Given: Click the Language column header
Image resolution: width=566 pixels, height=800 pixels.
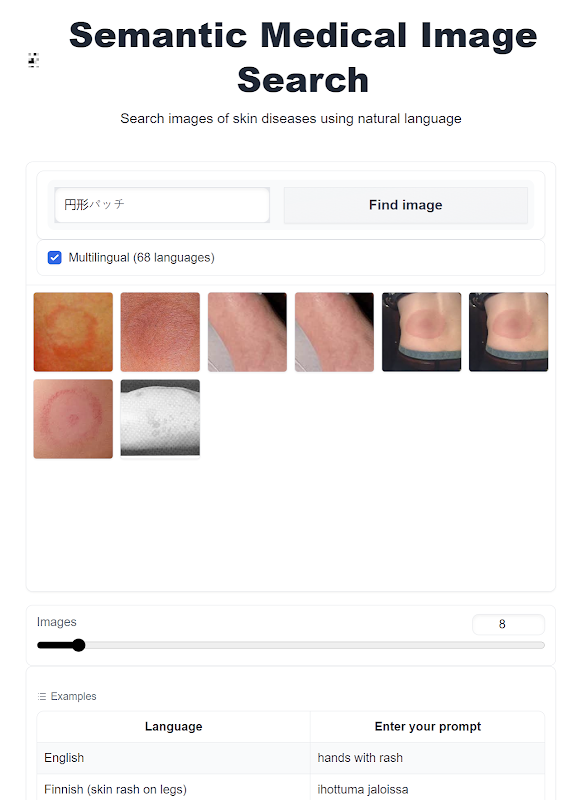Looking at the screenshot, I should point(174,727).
